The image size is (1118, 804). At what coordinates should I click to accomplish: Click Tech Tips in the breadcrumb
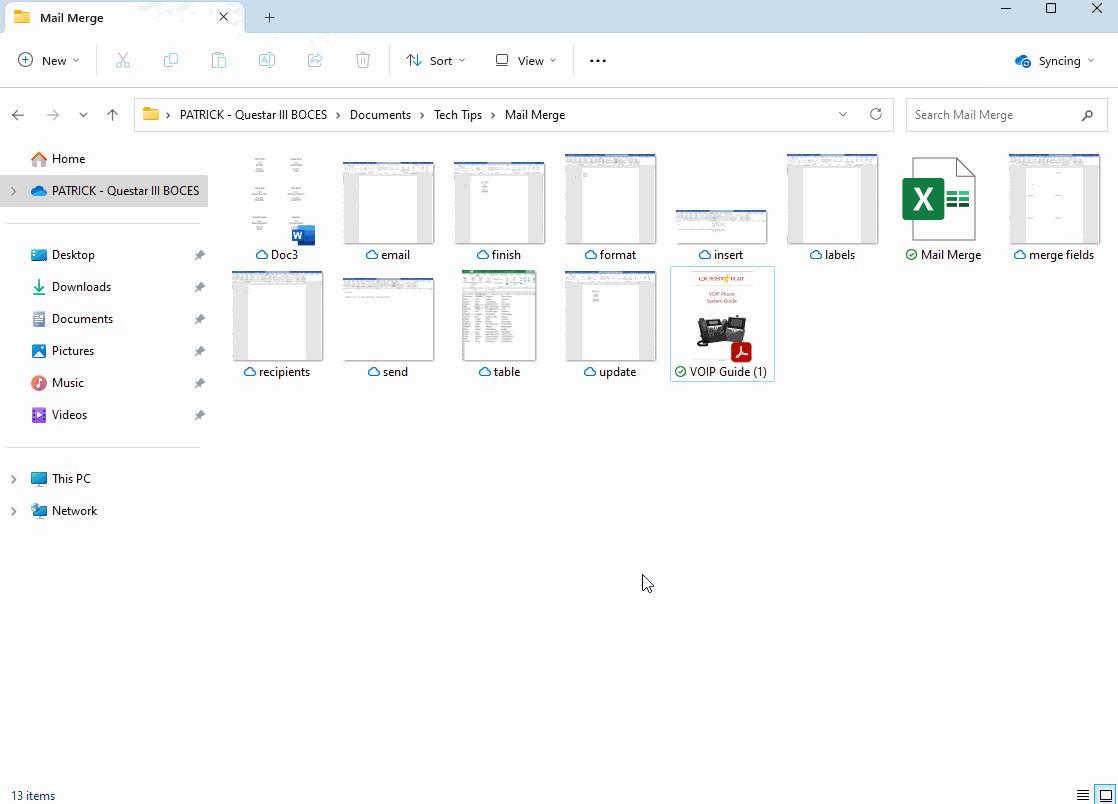click(458, 115)
